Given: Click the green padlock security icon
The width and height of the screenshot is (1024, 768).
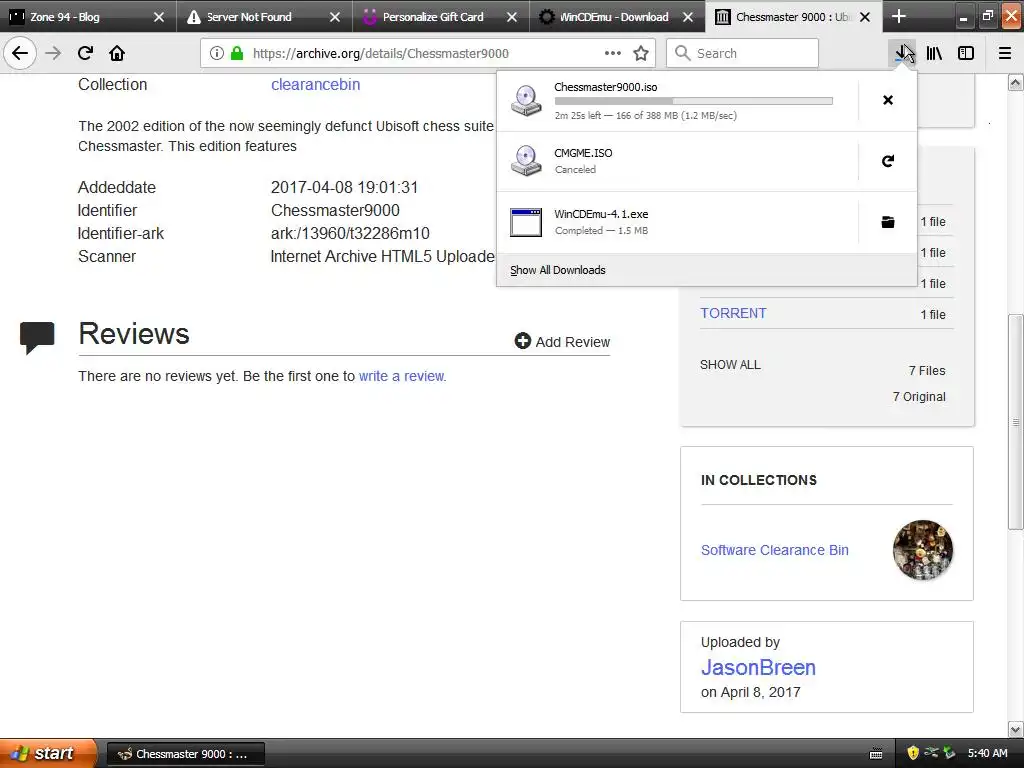Looking at the screenshot, I should [x=236, y=54].
